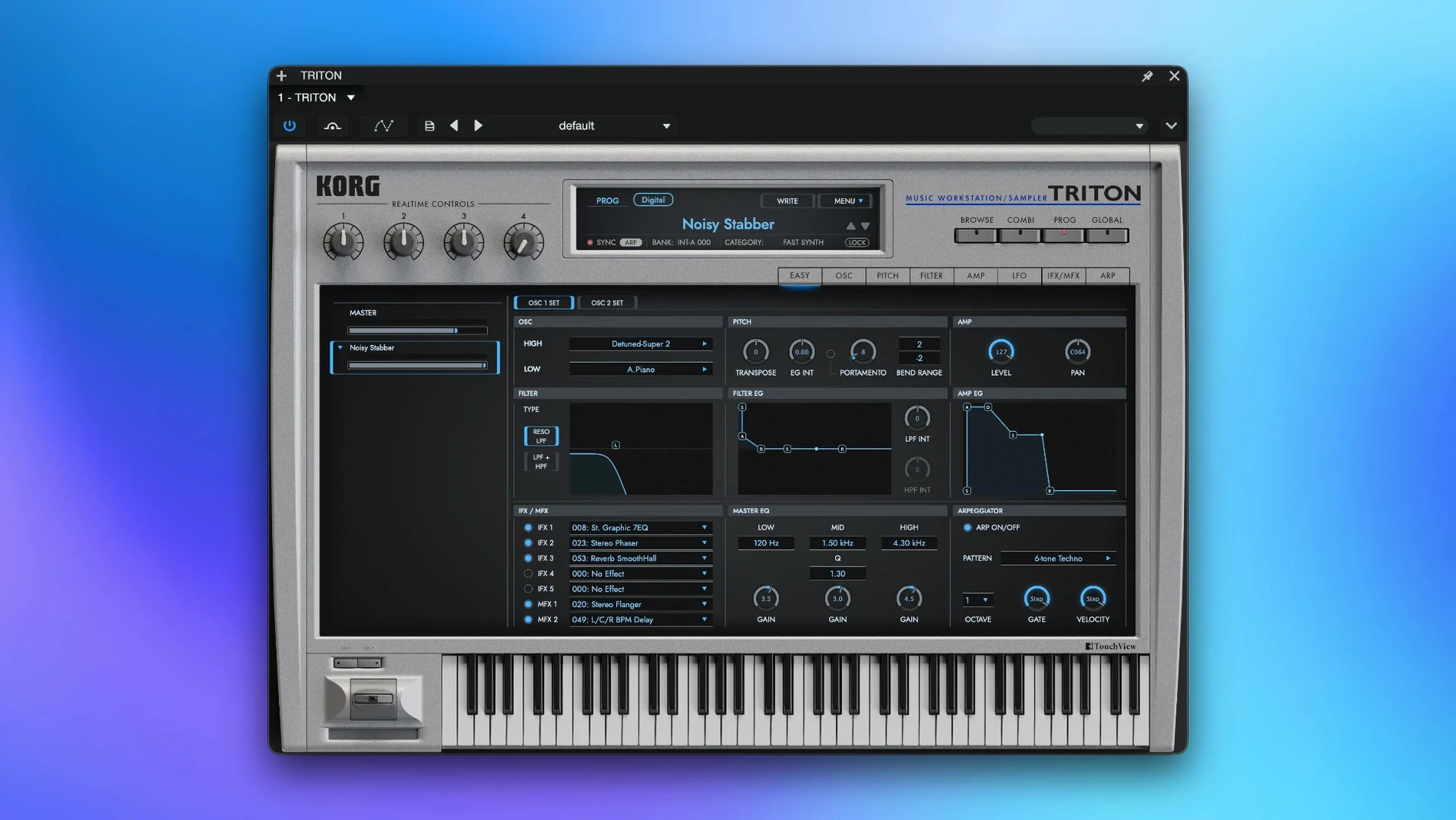This screenshot has height=820, width=1456.
Task: Click the plus icon beside TRITON title
Action: [x=282, y=75]
